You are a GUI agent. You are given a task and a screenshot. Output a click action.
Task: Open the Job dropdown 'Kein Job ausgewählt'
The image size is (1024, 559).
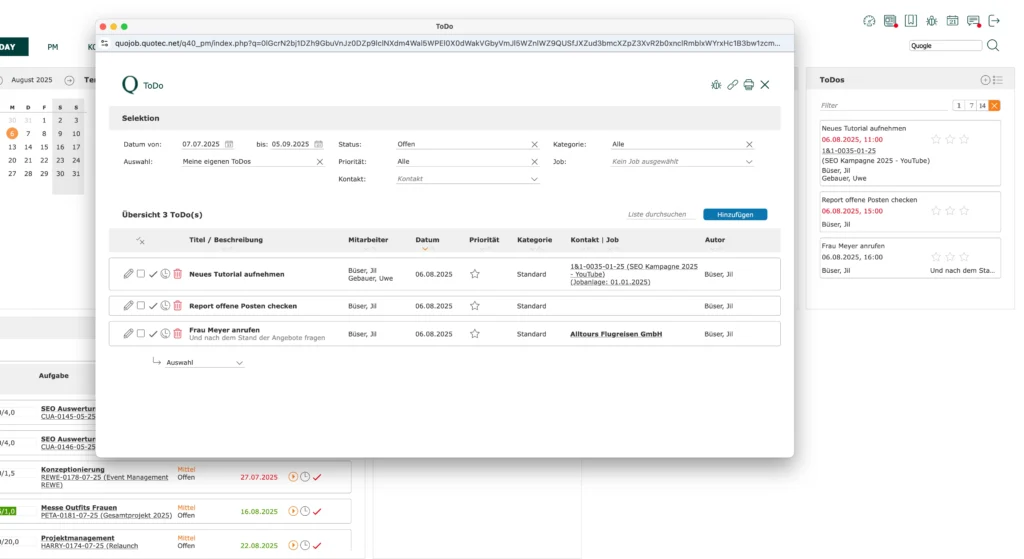pyautogui.click(x=682, y=161)
